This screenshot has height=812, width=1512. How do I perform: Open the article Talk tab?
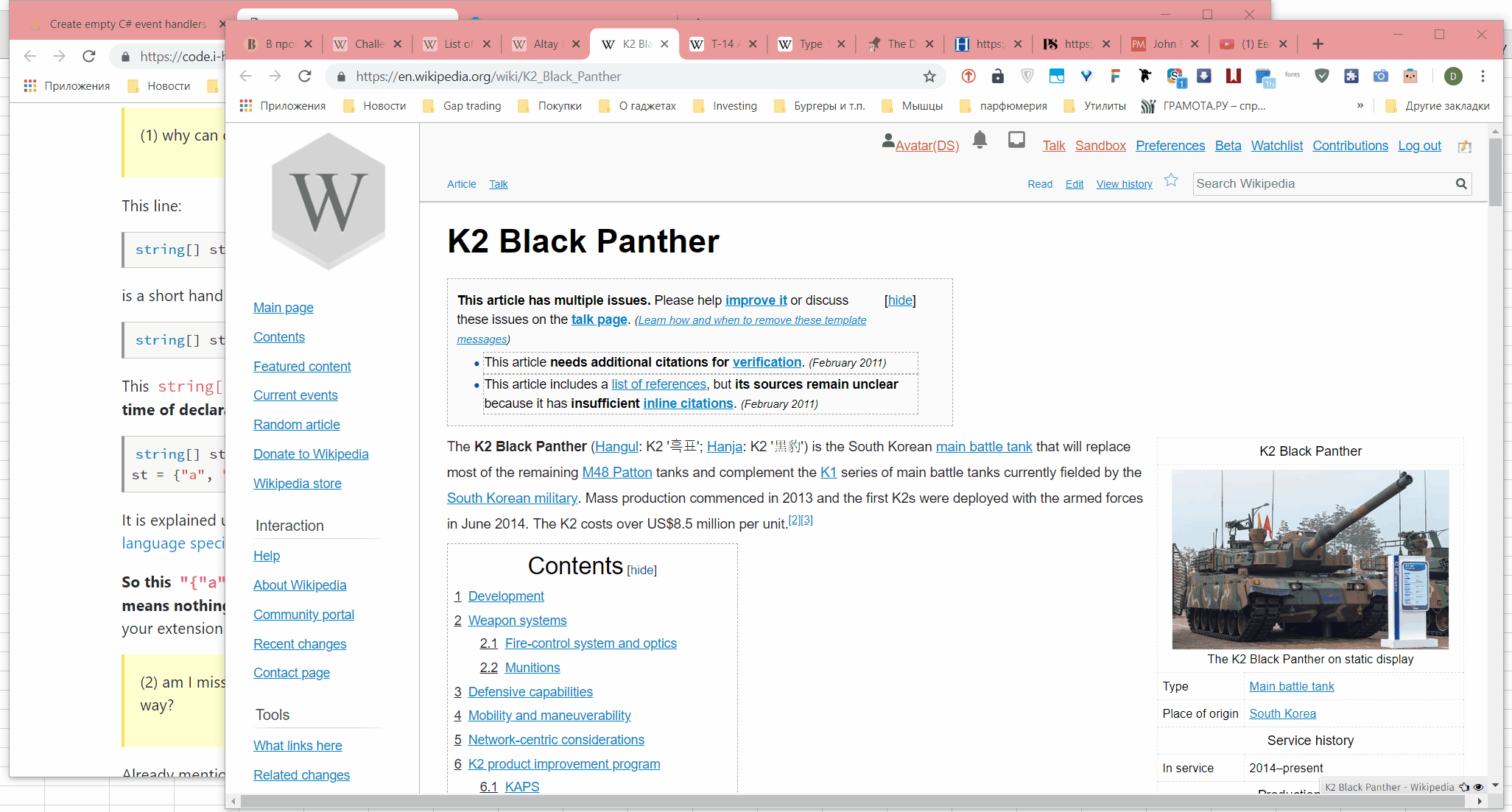click(x=499, y=184)
